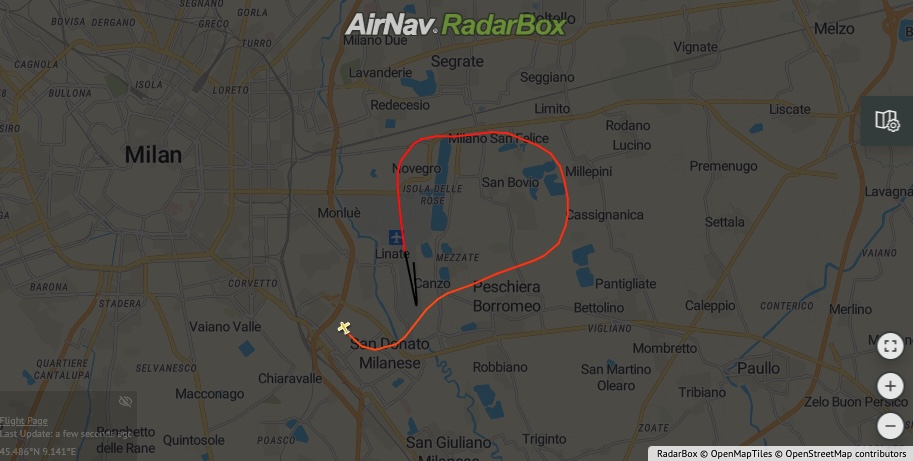Screen dimensions: 913x461
Task: Click the Paullo town label
Action: click(758, 368)
